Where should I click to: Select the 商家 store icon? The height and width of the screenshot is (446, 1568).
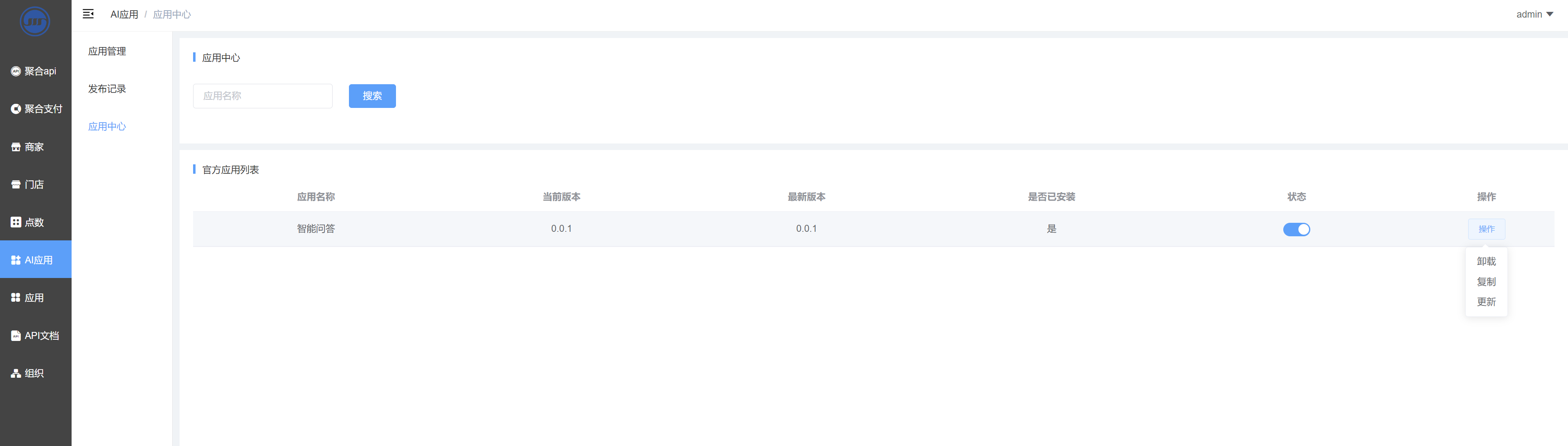(16, 147)
